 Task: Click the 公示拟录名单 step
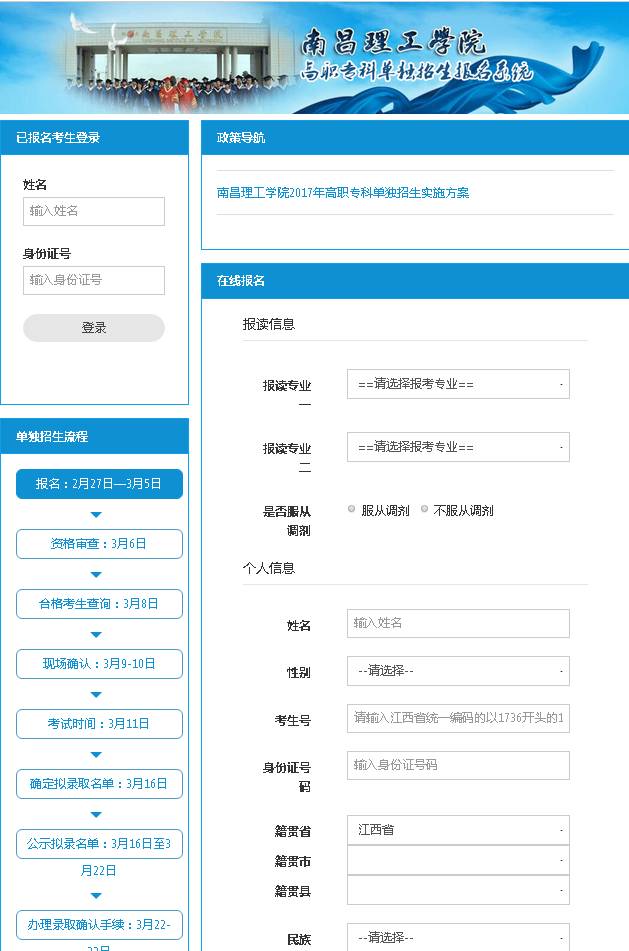(99, 844)
